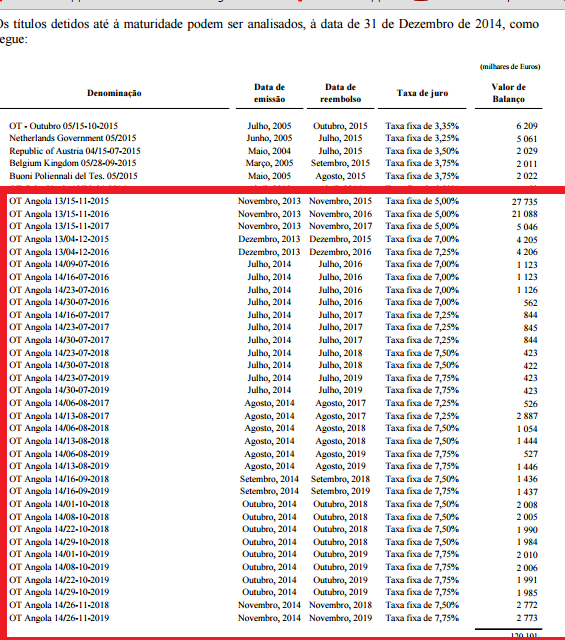Click balance value '2 008'

click(x=527, y=504)
